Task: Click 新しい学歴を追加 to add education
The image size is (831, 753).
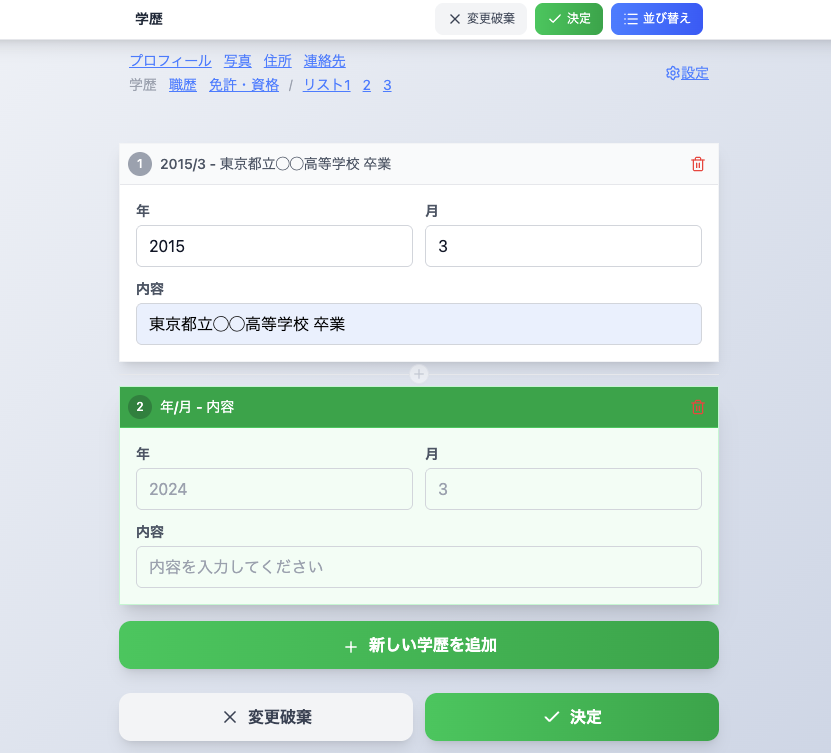Action: tap(418, 645)
